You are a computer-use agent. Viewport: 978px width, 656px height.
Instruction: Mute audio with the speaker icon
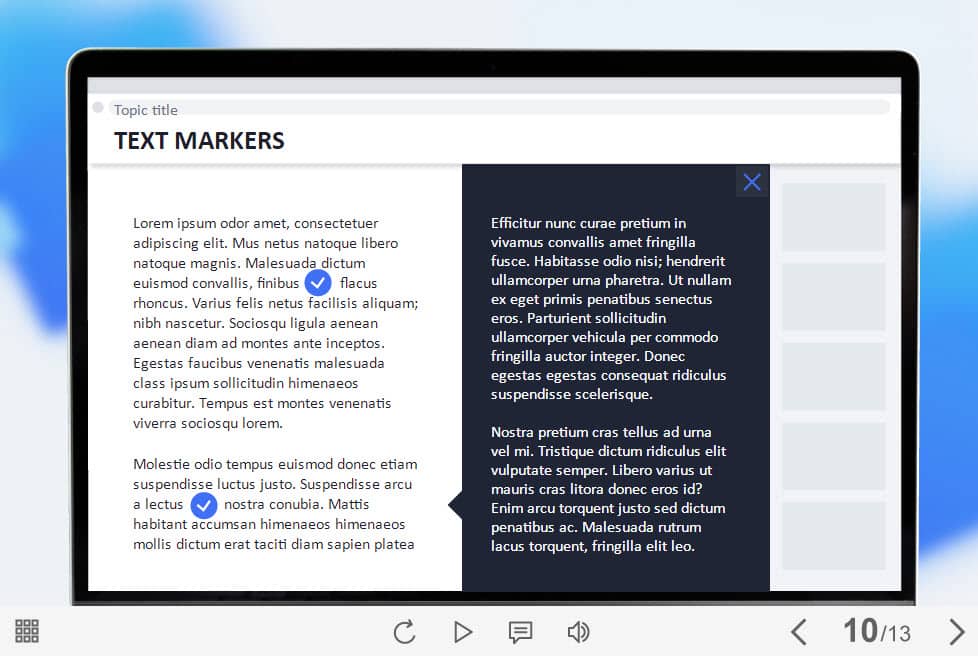click(x=578, y=632)
